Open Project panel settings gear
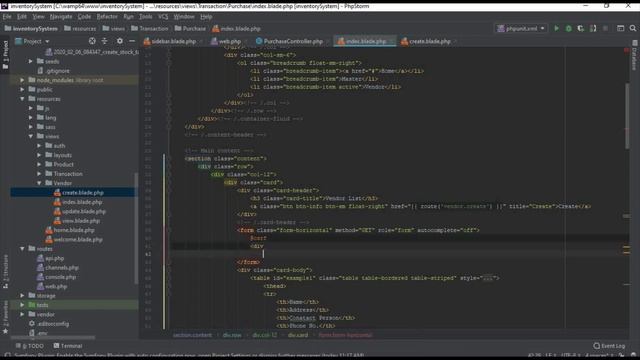This screenshot has height=360, width=640. (120, 41)
